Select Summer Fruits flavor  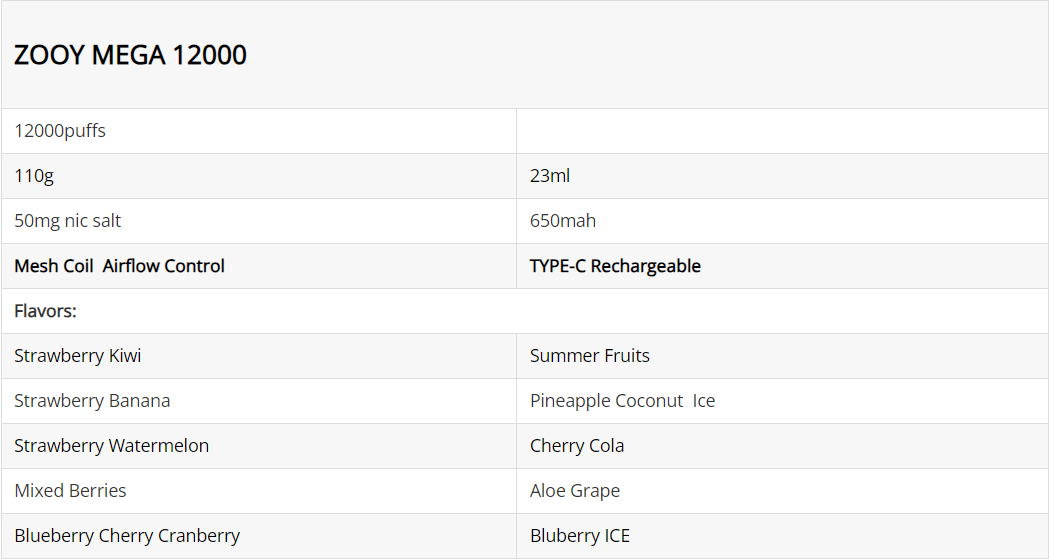pyautogui.click(x=589, y=356)
